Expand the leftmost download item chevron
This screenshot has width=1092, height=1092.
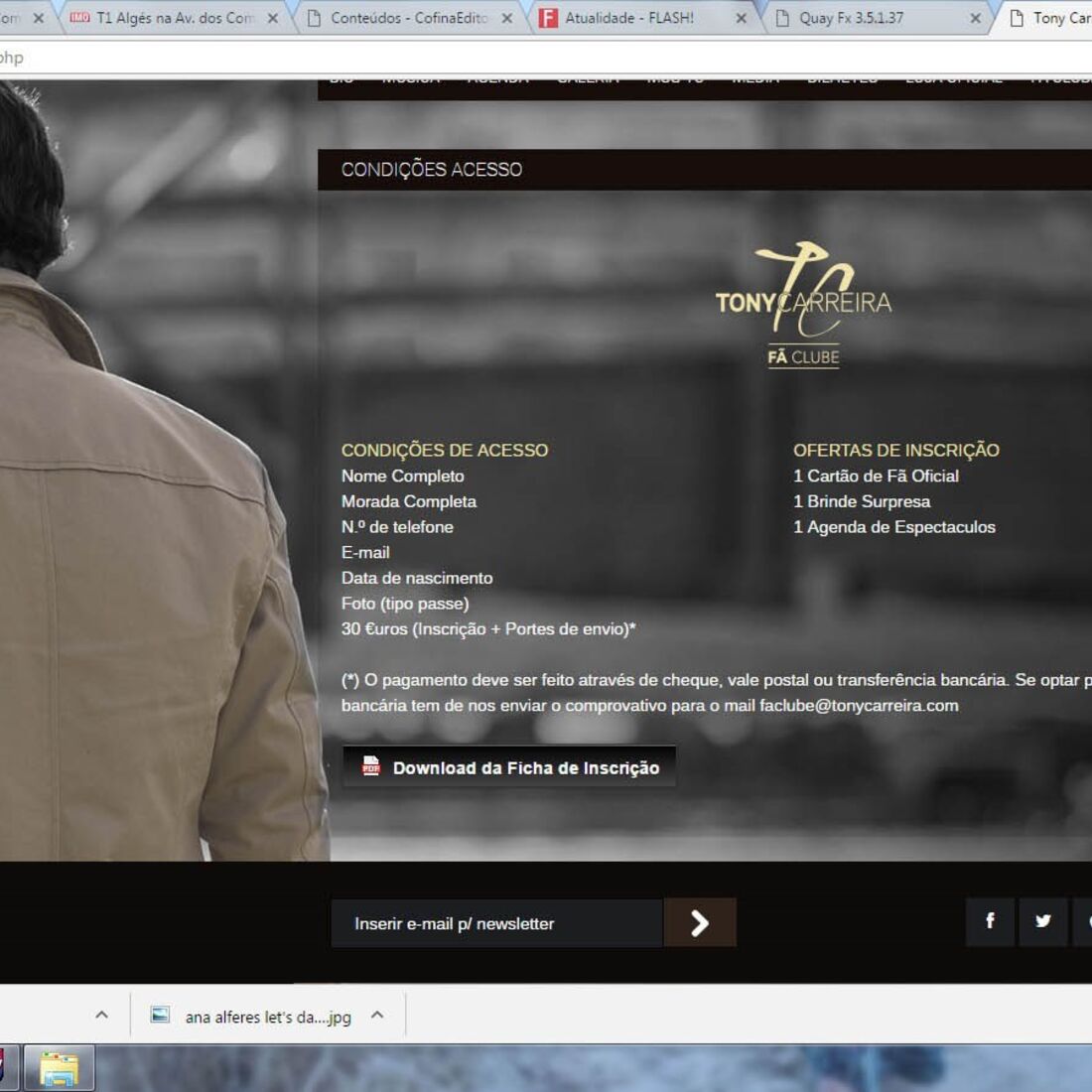pyautogui.click(x=101, y=1016)
